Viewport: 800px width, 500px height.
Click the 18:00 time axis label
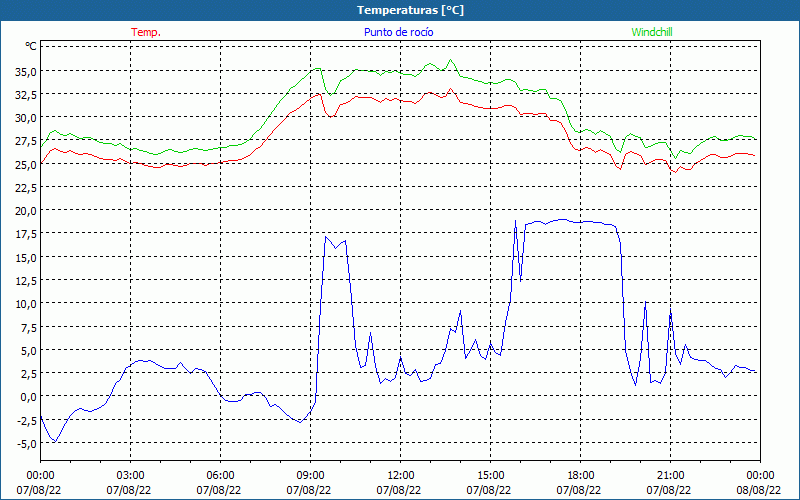pyautogui.click(x=580, y=476)
